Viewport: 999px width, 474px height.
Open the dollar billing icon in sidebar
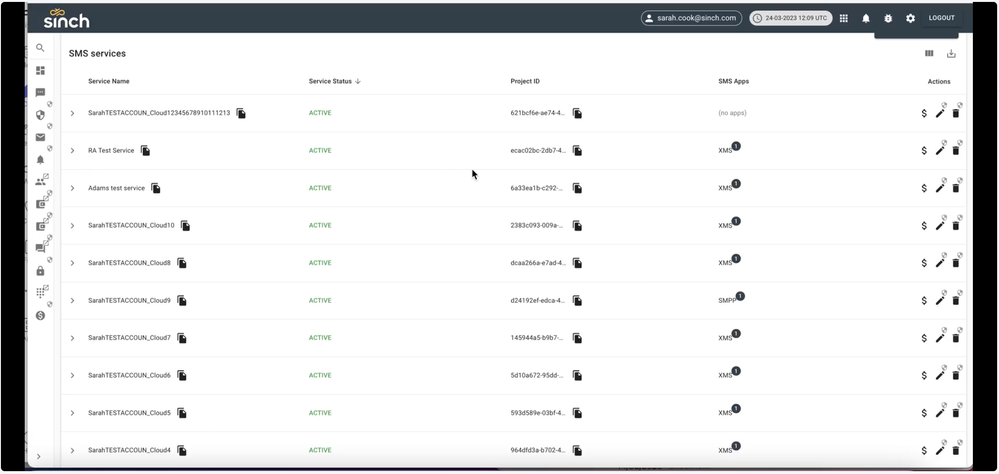pyautogui.click(x=40, y=315)
